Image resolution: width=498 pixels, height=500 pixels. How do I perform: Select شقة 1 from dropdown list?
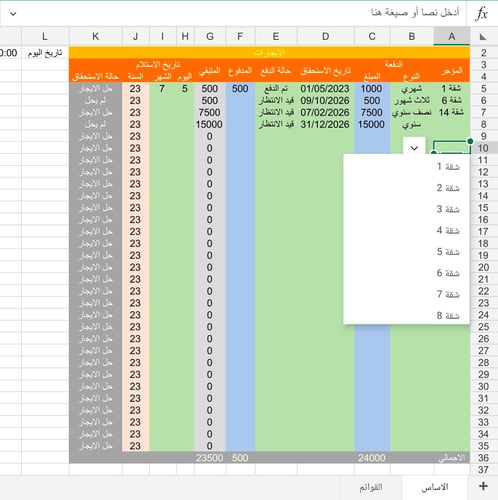(x=448, y=166)
